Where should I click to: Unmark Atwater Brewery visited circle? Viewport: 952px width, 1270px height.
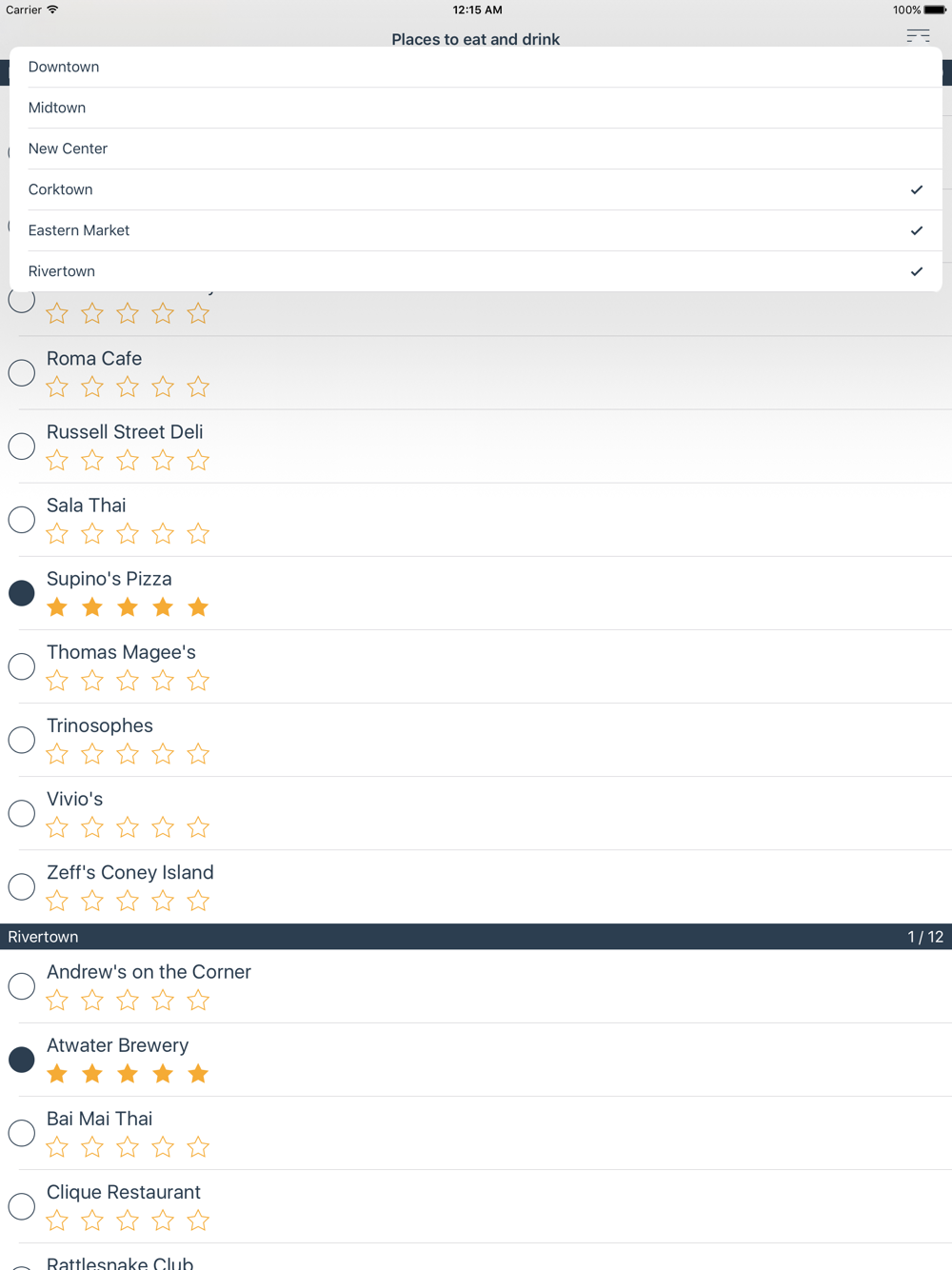[x=22, y=1060]
